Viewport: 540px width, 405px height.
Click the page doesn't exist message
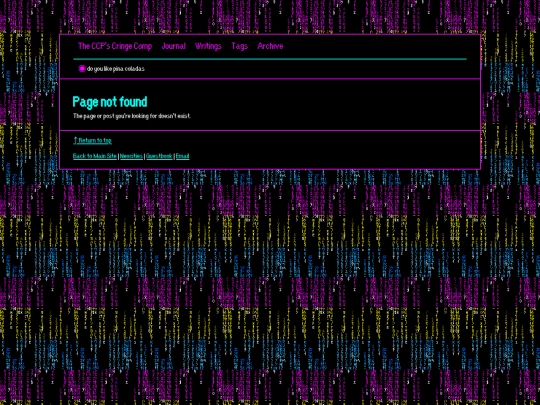132,116
